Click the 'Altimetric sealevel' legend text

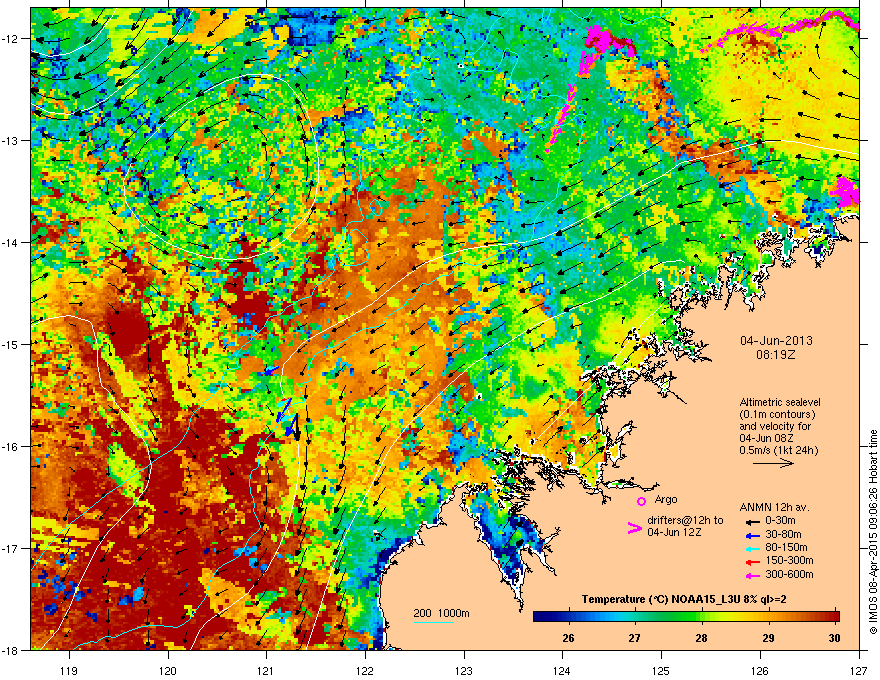780,402
